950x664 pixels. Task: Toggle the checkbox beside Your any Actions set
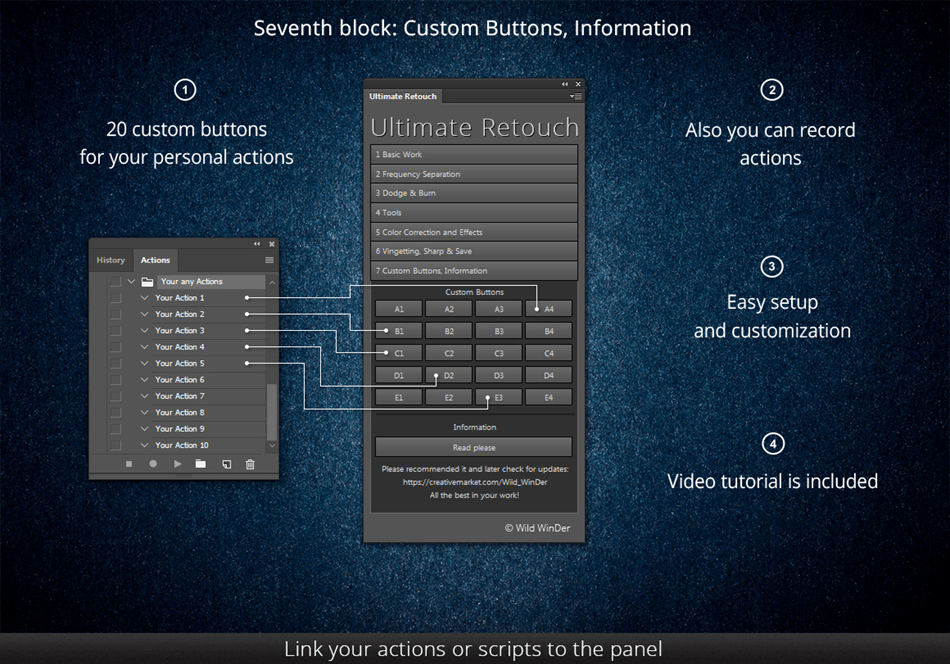(116, 282)
